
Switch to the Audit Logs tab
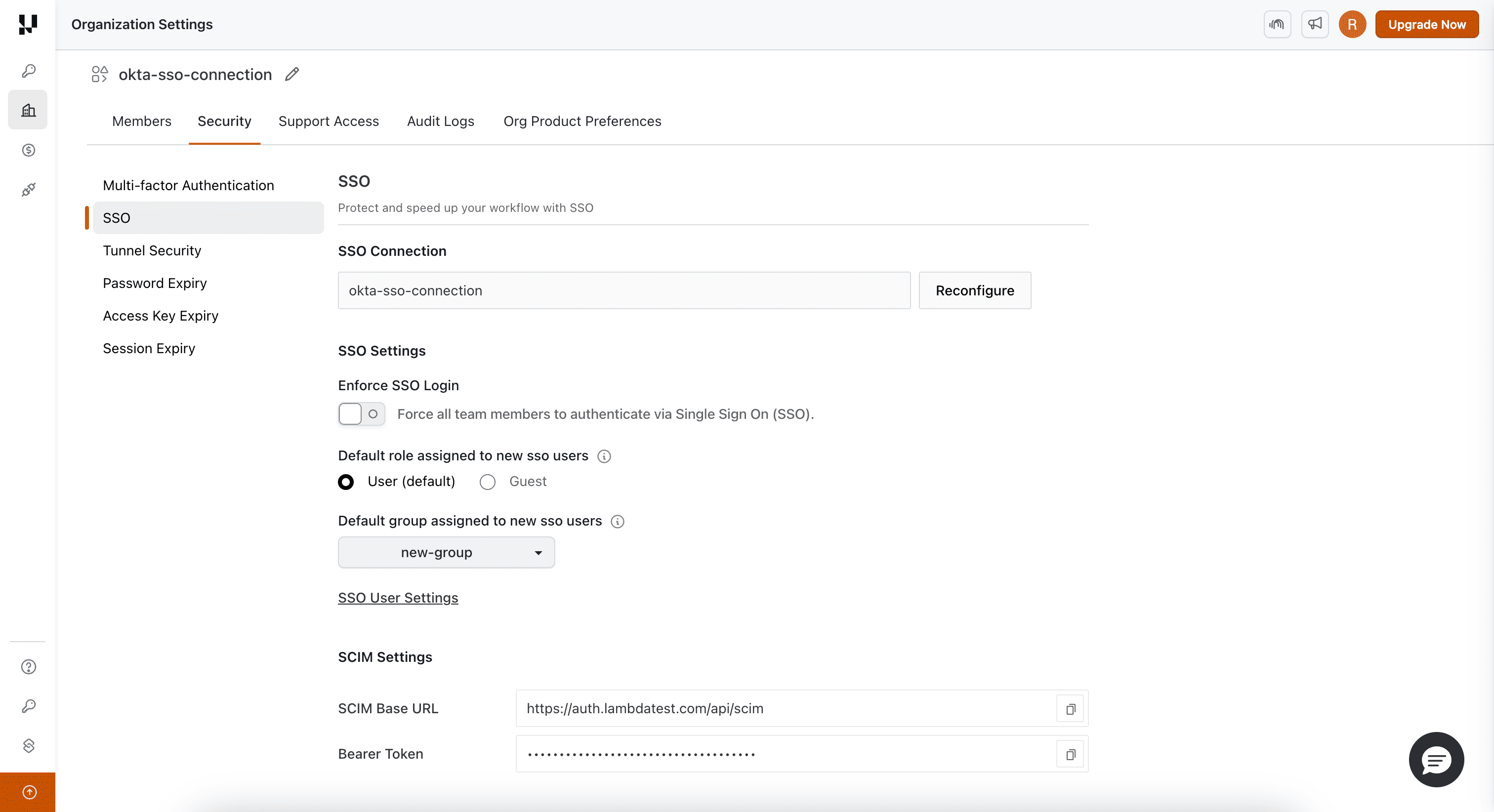(x=441, y=121)
